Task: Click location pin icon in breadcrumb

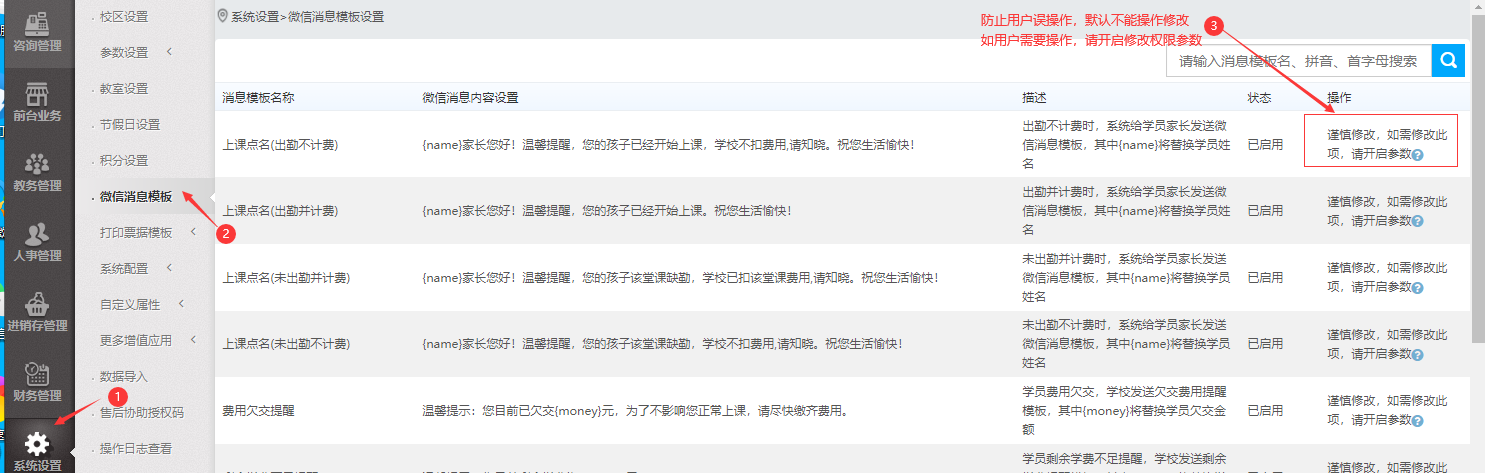Action: tap(222, 16)
